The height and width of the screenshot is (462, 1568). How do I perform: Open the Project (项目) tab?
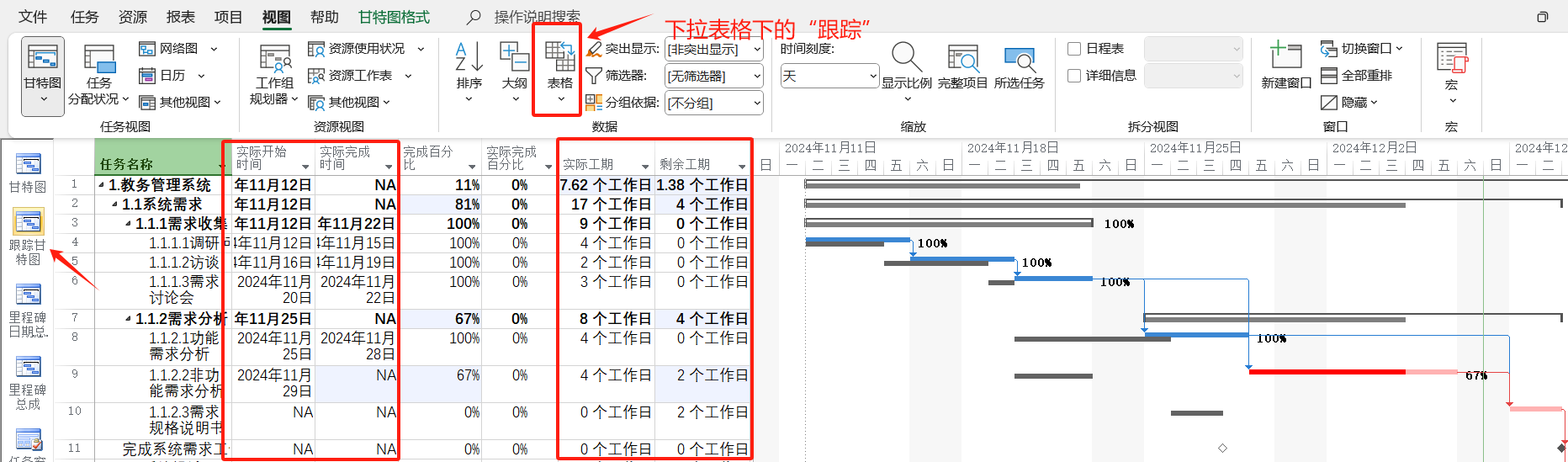pyautogui.click(x=228, y=17)
